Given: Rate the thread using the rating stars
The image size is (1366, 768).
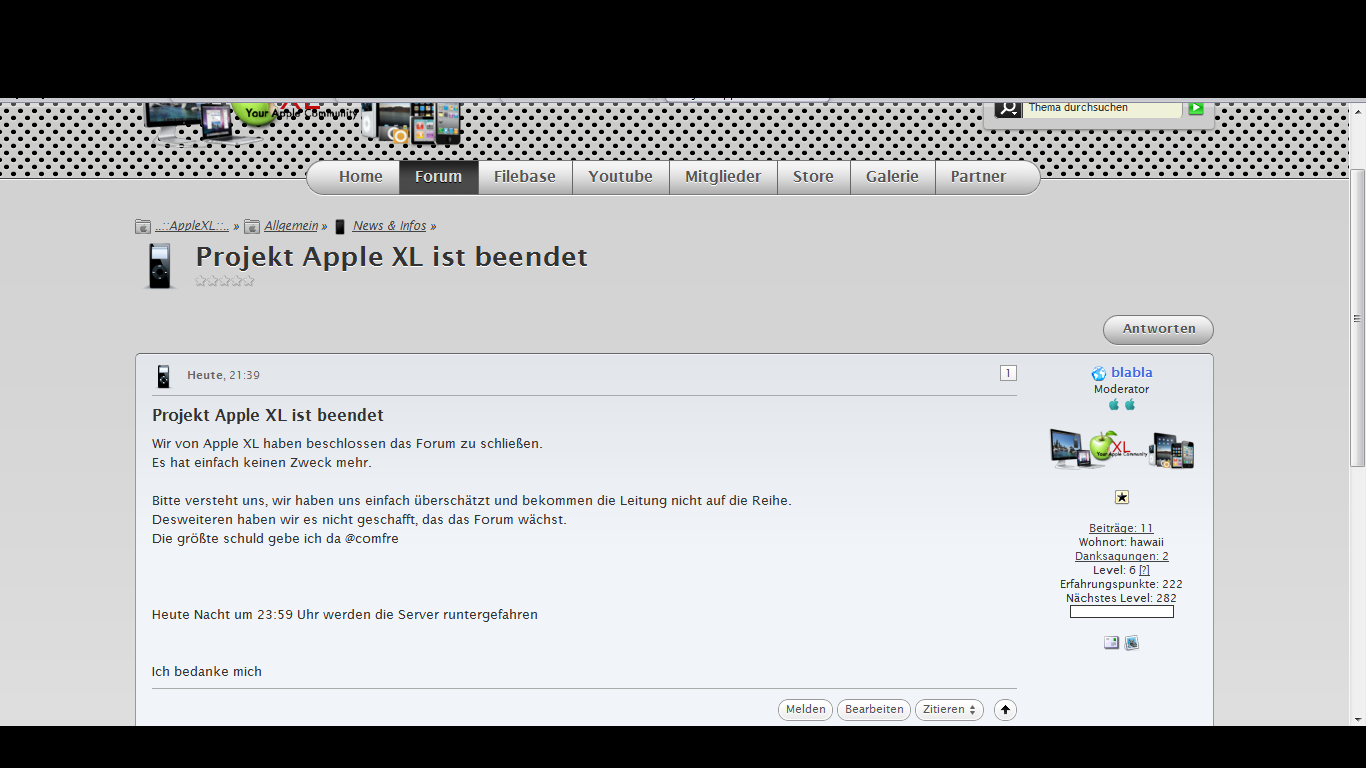Looking at the screenshot, I should pos(225,281).
